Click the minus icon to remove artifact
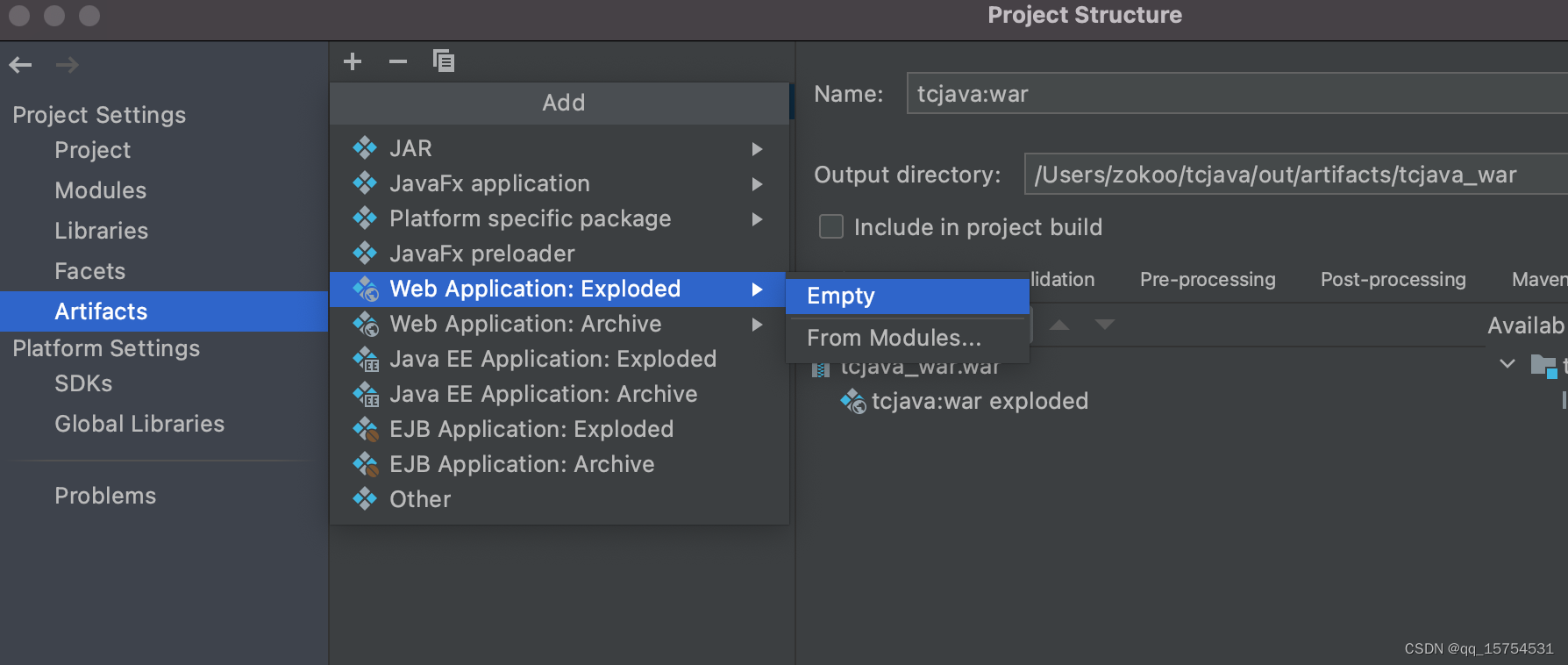This screenshot has height=665, width=1568. point(398,61)
